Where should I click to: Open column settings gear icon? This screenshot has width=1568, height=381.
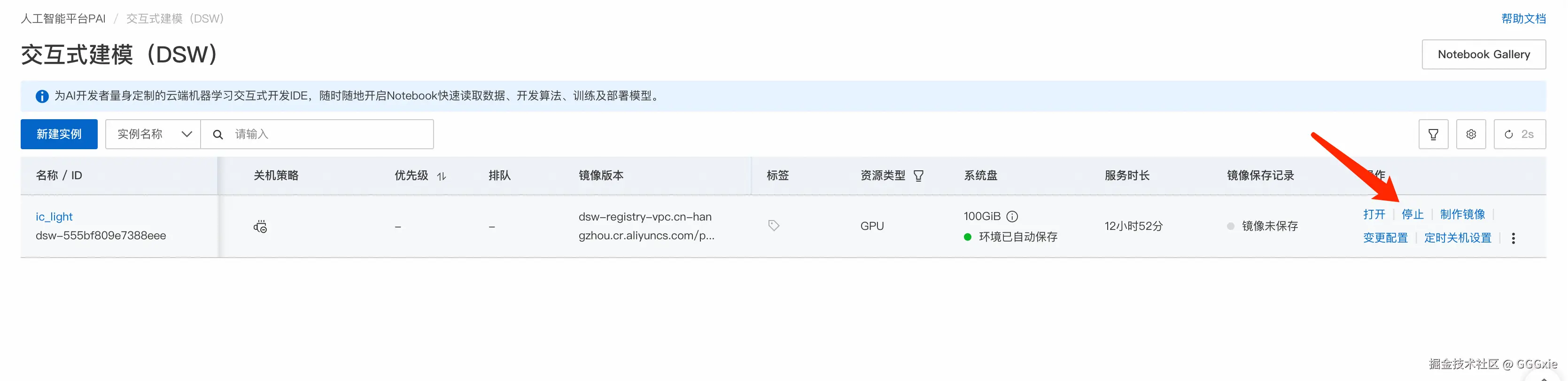coord(1471,134)
